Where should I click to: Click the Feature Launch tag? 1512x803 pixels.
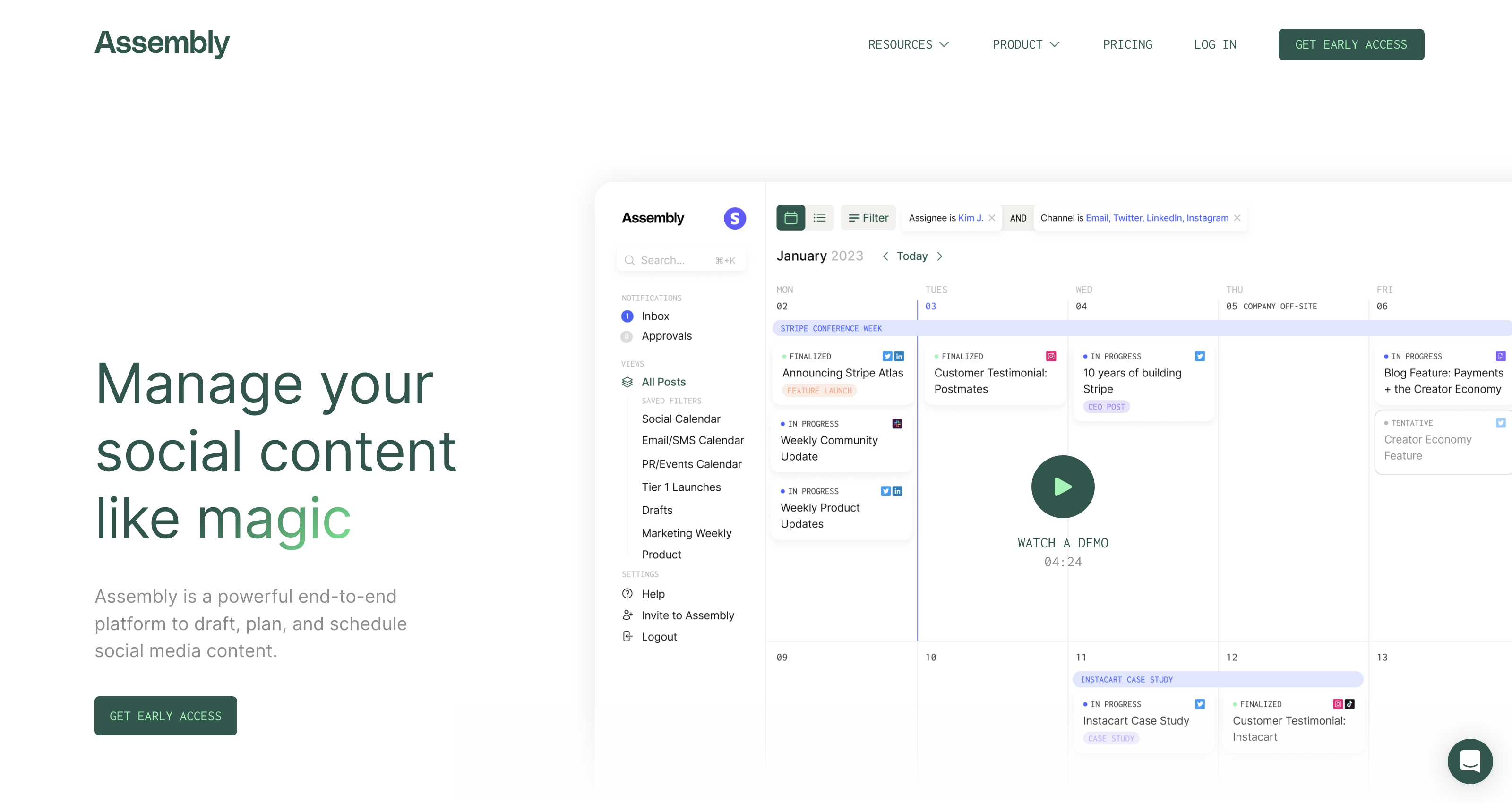[x=819, y=391]
